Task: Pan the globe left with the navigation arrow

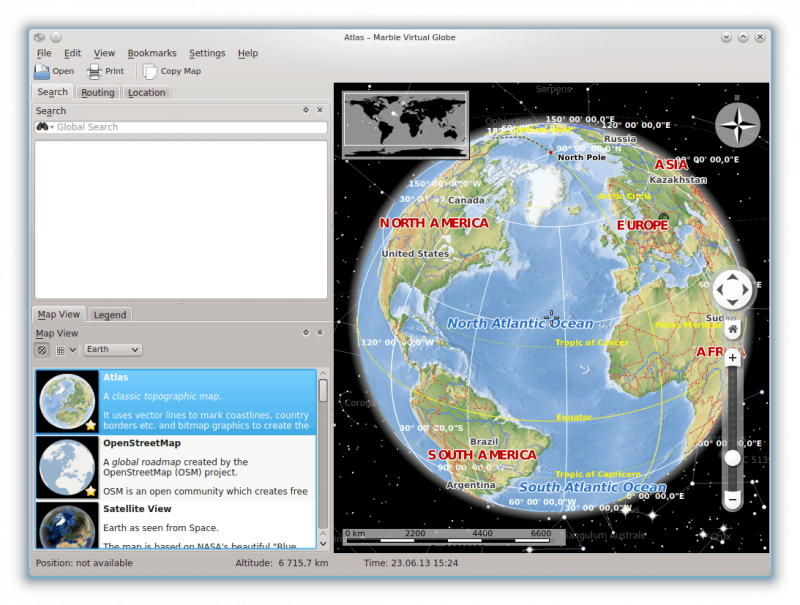Action: coord(720,290)
